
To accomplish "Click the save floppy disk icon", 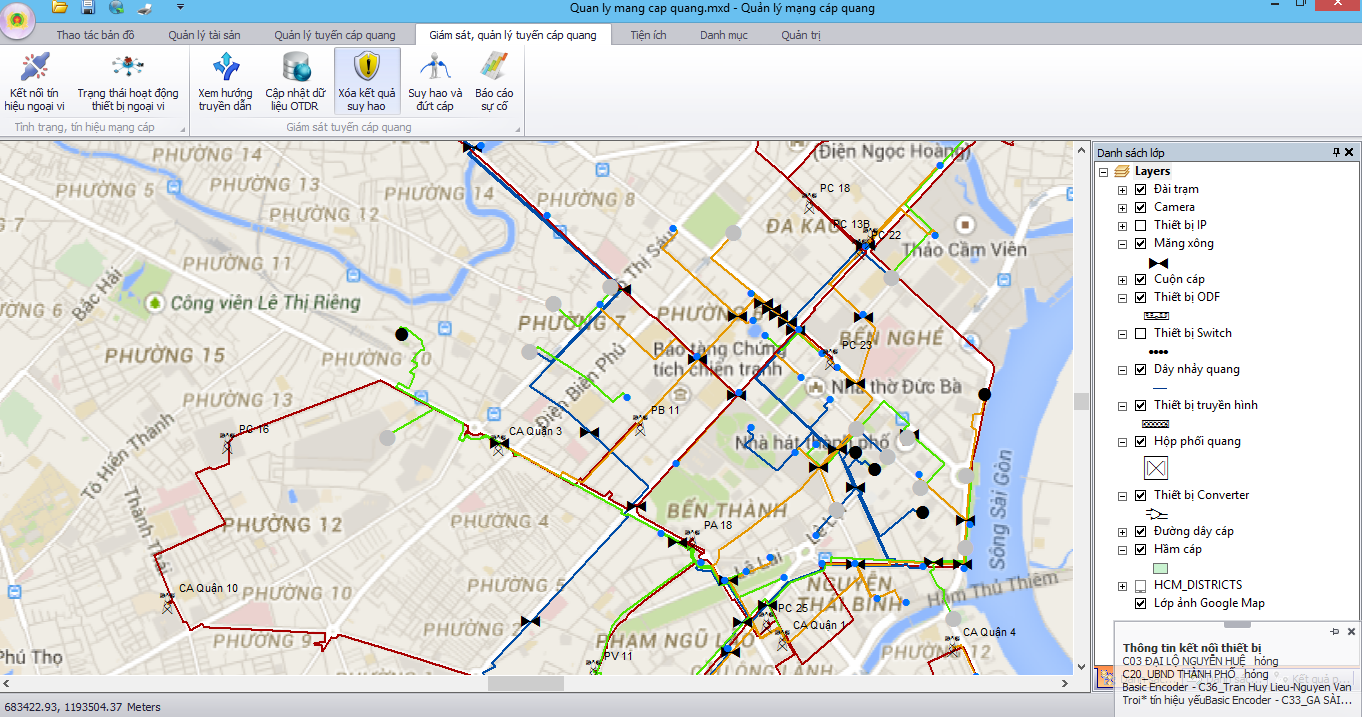I will (88, 8).
